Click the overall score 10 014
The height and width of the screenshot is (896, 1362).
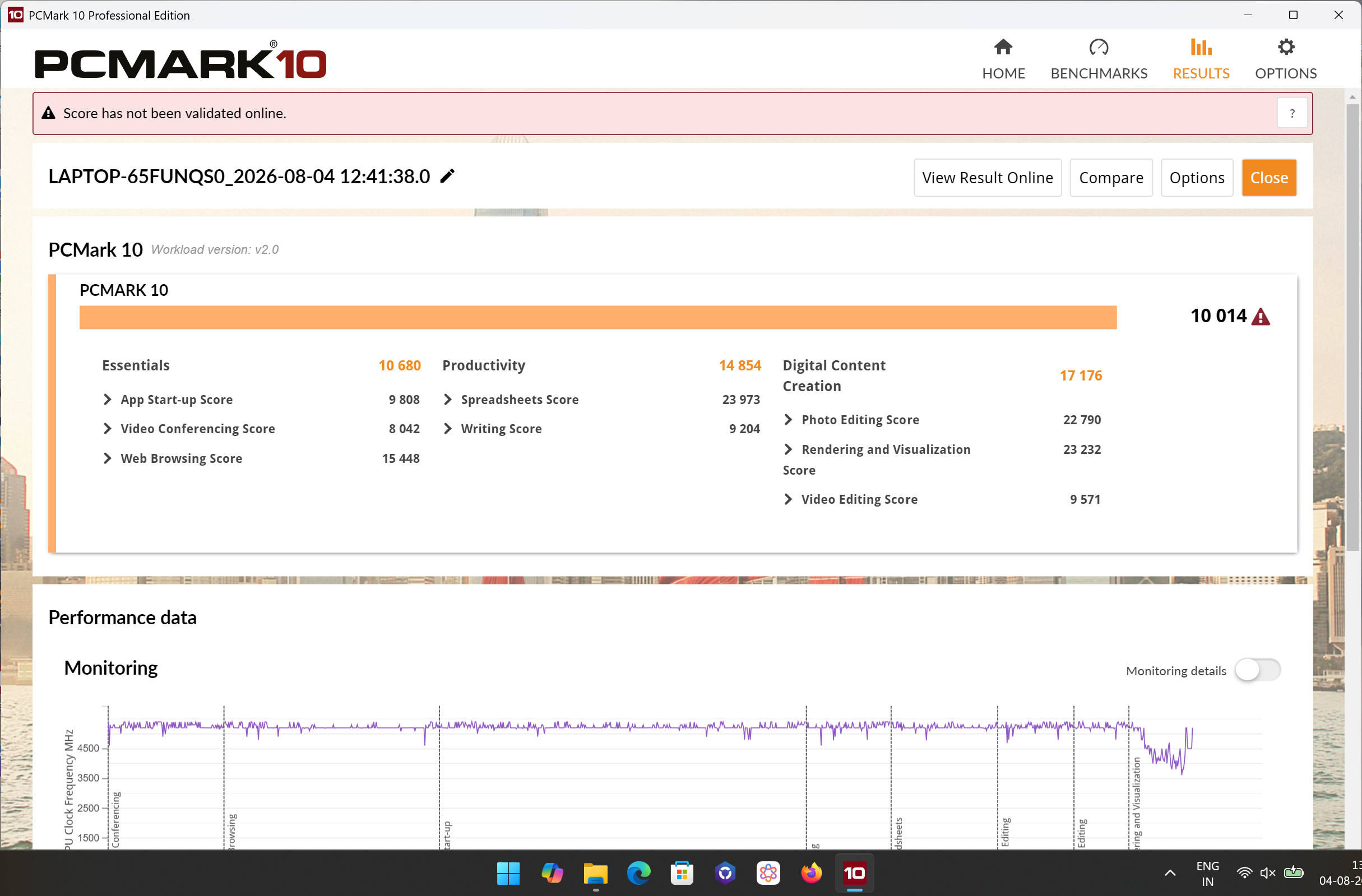pyautogui.click(x=1219, y=316)
